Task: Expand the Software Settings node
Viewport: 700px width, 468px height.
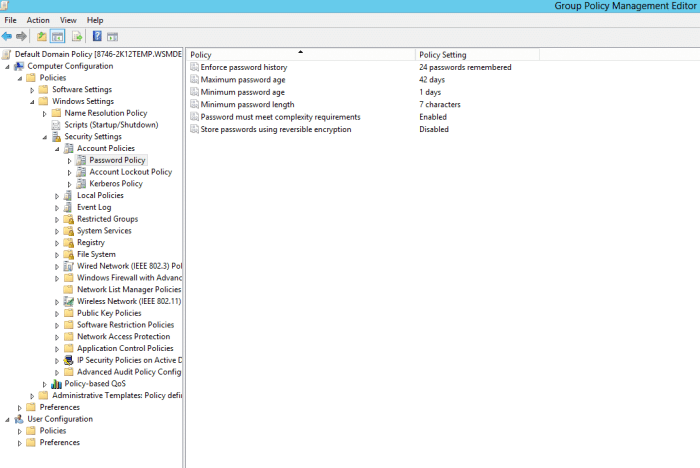Action: (x=32, y=90)
